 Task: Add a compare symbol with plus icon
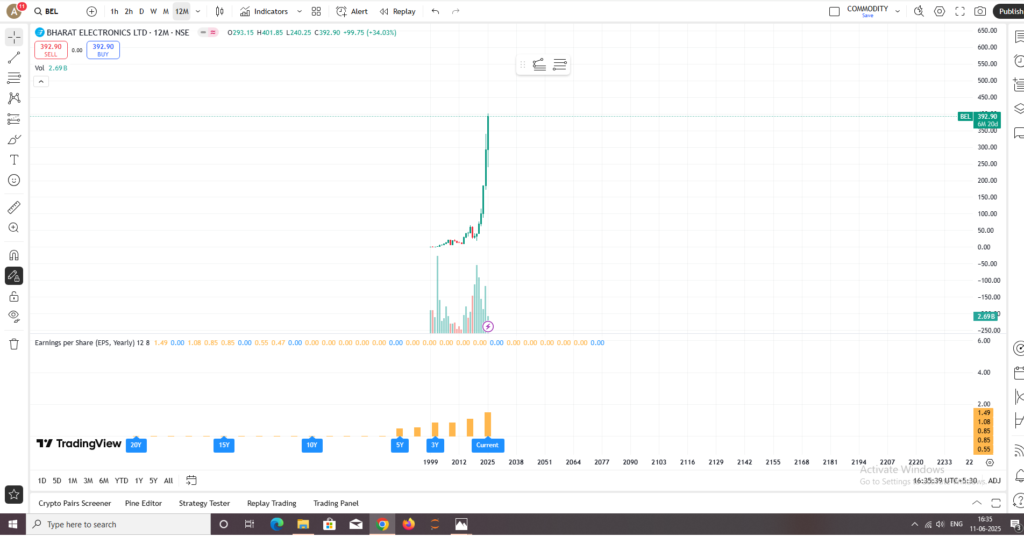(91, 11)
